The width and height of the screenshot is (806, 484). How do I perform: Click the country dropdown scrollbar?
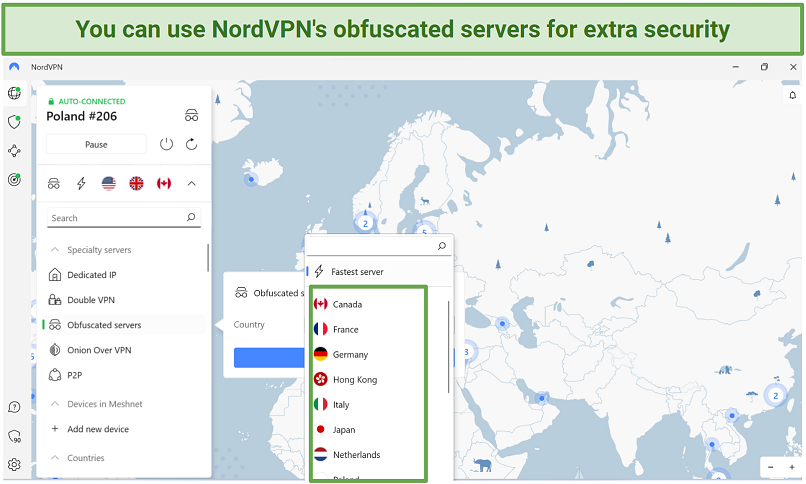point(448,347)
